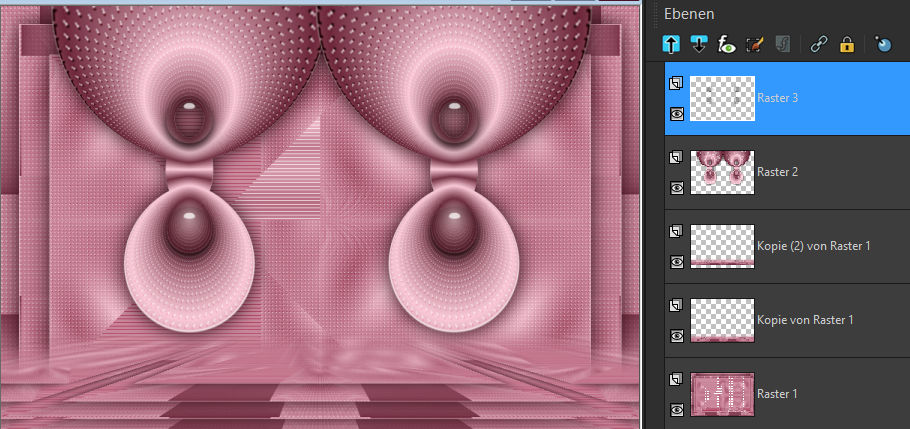The image size is (910, 429).
Task: Select the Kopie (2) von Raster 1 thumbnail
Action: 722,246
